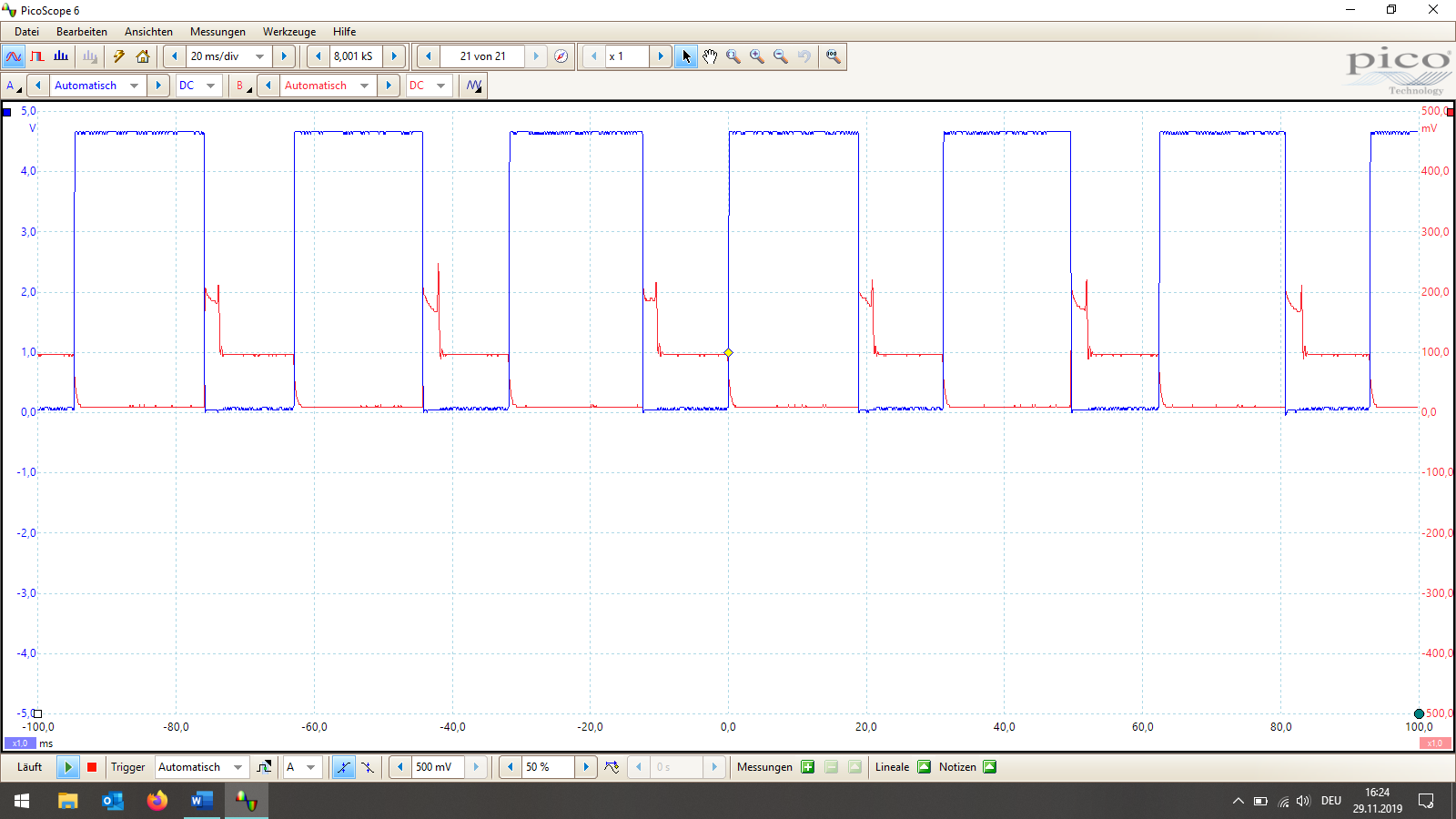Decrease sample count 8,001 kS
The width and height of the screenshot is (1456, 819).
tap(318, 56)
